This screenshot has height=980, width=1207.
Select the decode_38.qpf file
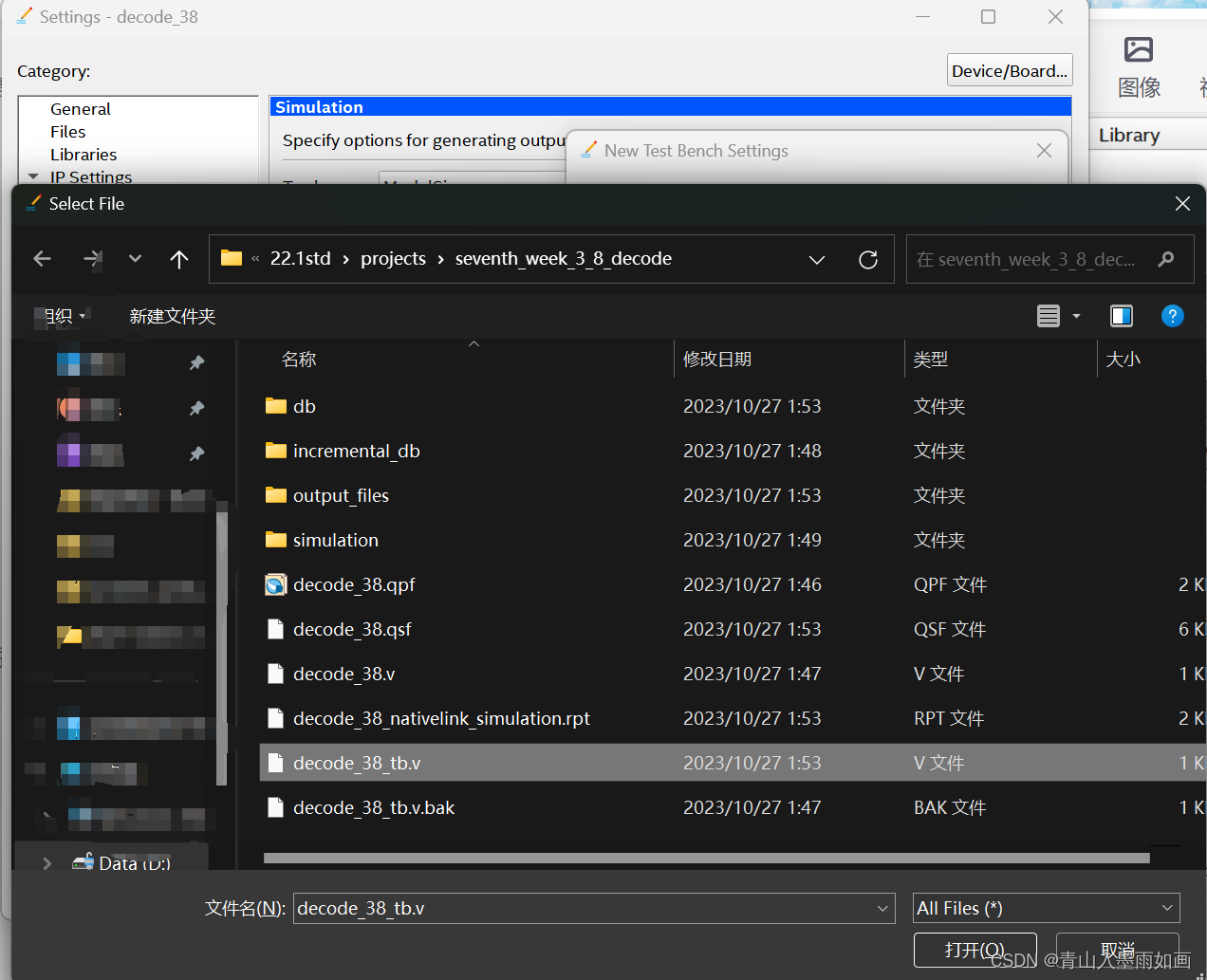pyautogui.click(x=354, y=584)
